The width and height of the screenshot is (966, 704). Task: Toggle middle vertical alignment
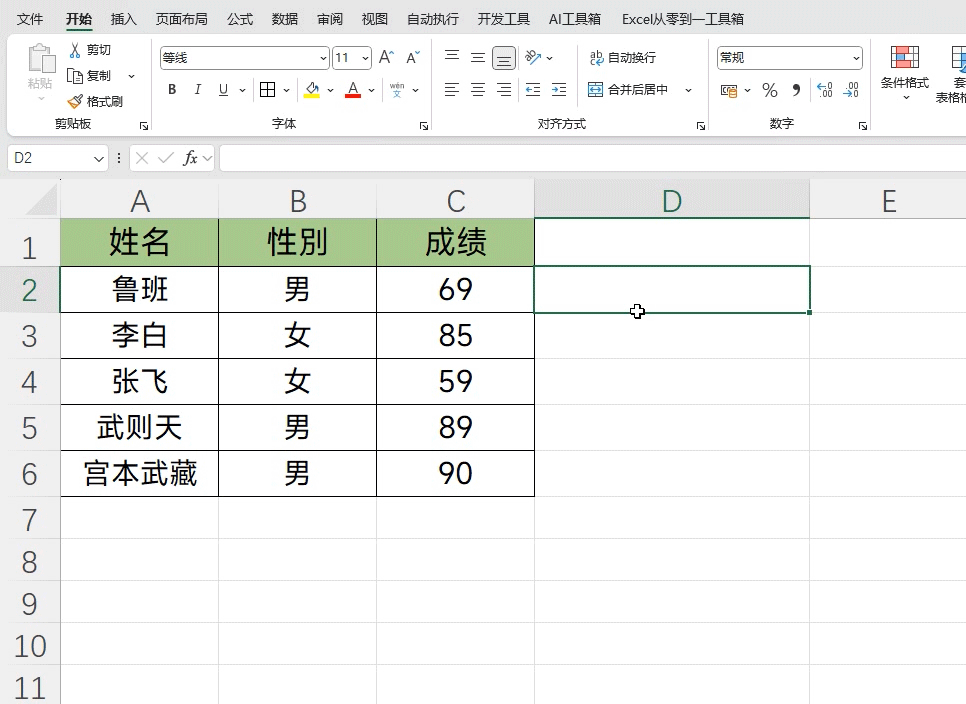477,58
